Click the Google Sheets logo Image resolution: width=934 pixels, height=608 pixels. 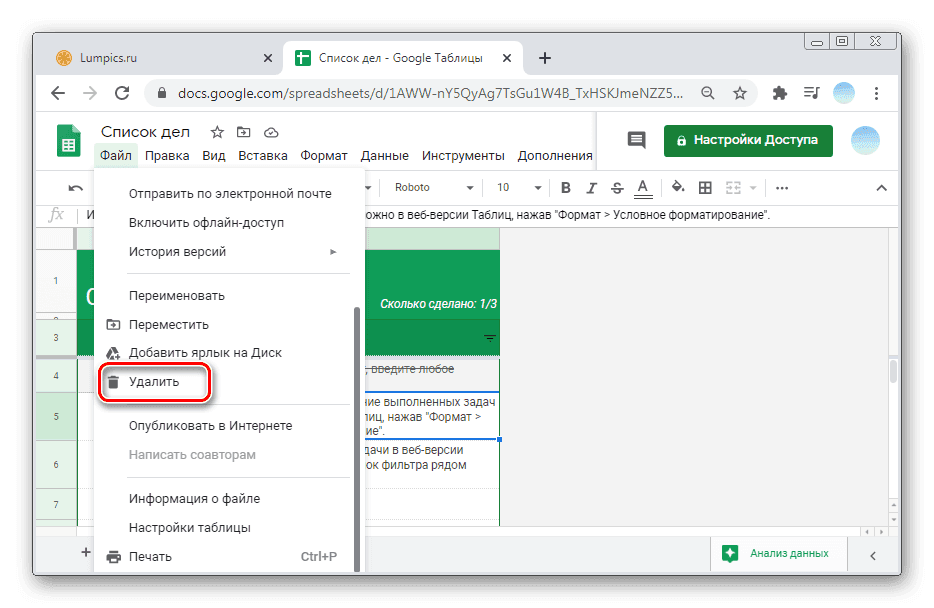(x=67, y=141)
